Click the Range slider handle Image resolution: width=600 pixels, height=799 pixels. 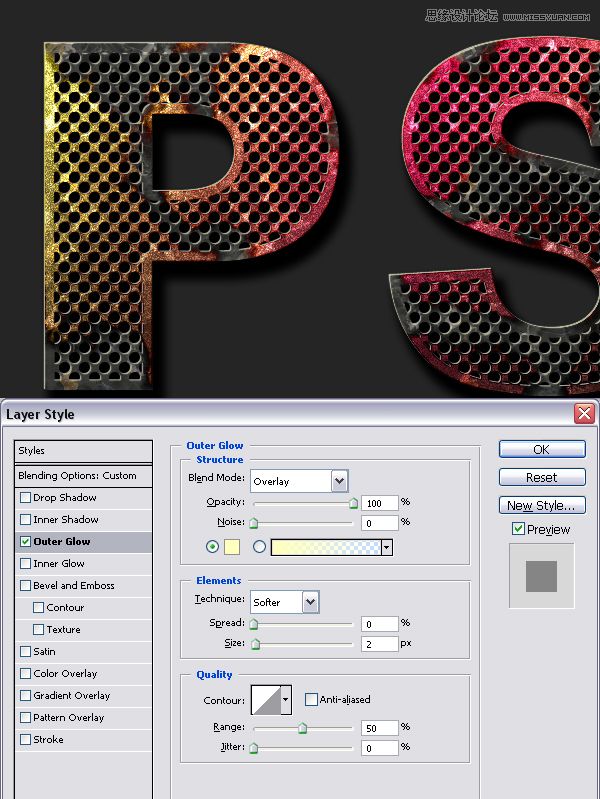point(302,728)
